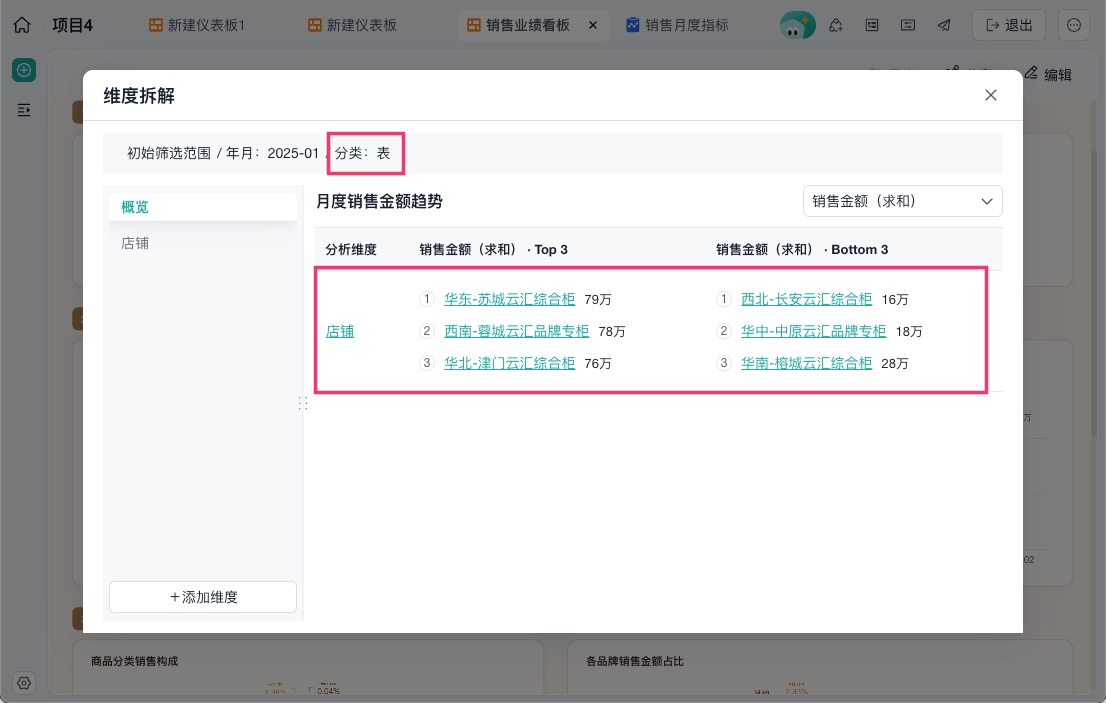1106x703 pixels.
Task: Click the AI assistant avatar icon
Action: tap(797, 25)
